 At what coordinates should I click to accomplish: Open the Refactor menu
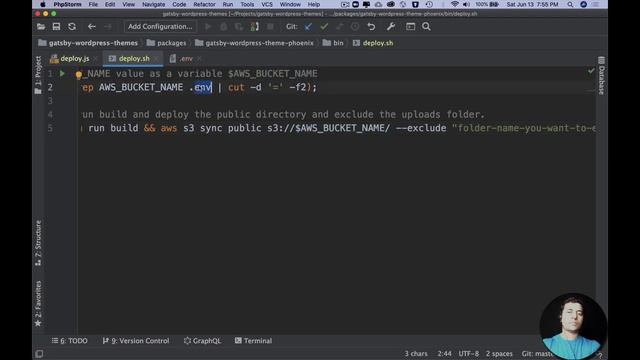click(204, 4)
